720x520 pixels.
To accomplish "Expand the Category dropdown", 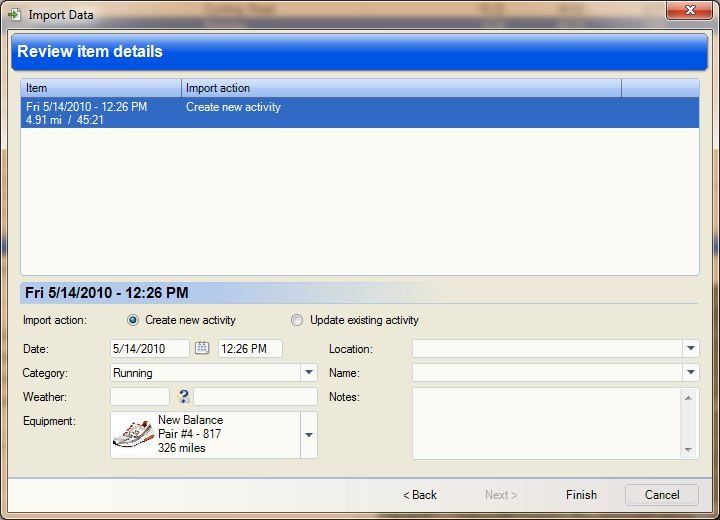I will click(309, 372).
